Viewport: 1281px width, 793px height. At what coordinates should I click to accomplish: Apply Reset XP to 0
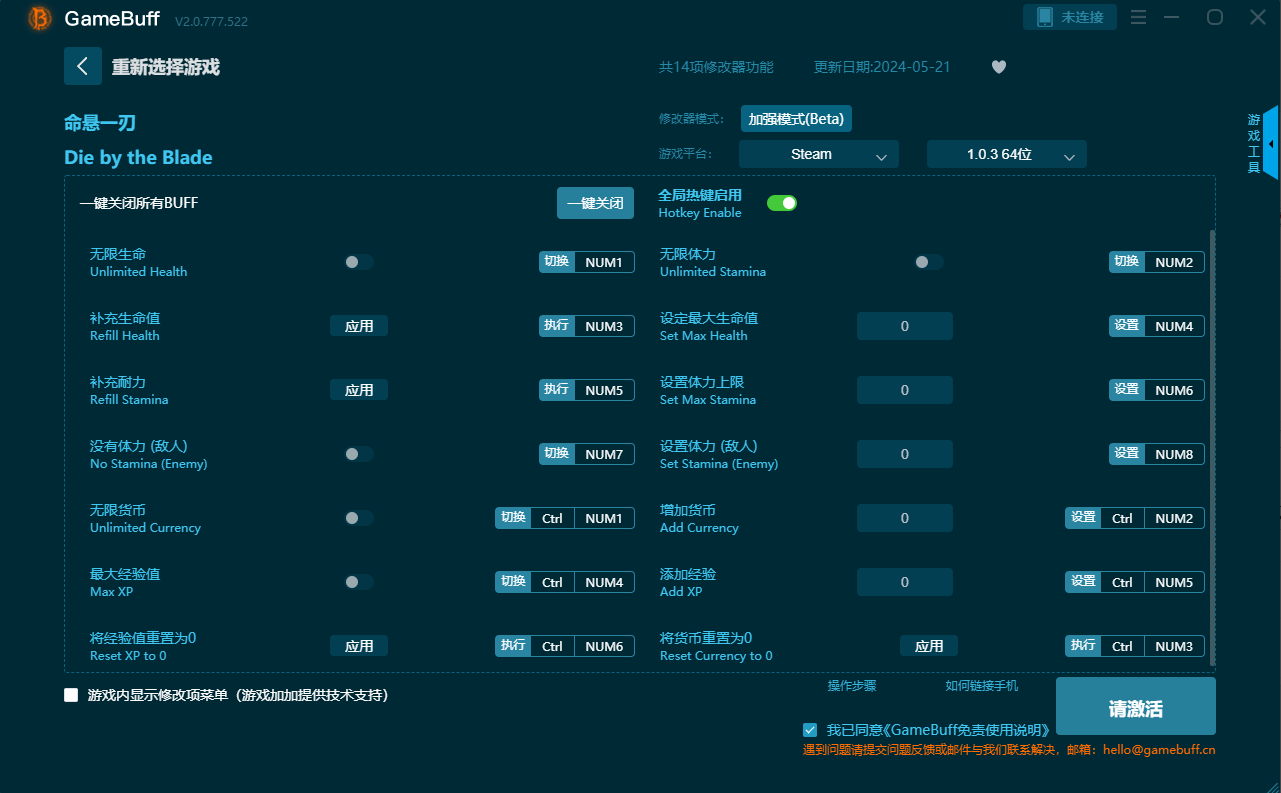tap(359, 646)
